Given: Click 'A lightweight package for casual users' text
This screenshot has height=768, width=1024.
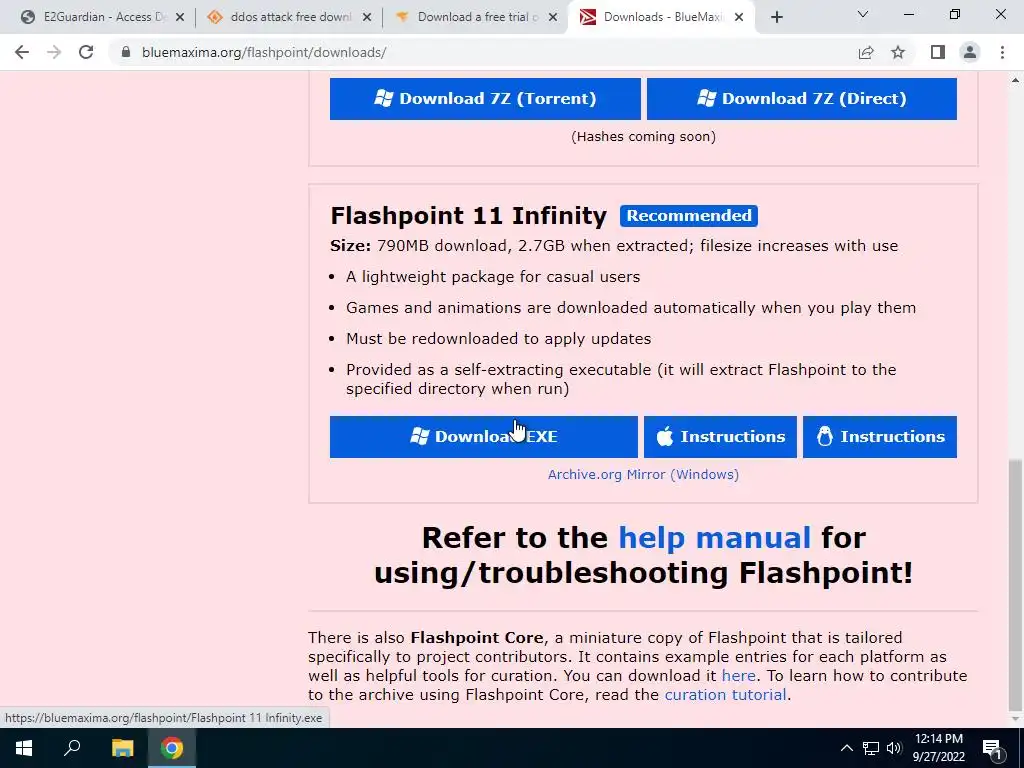Looking at the screenshot, I should [493, 277].
